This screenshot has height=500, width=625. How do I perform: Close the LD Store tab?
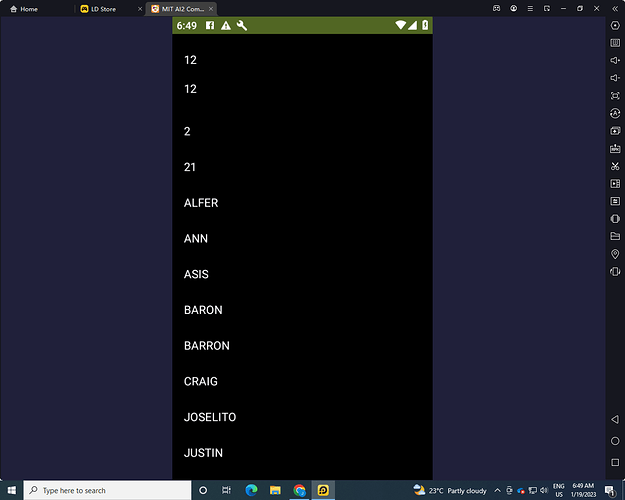point(140,9)
